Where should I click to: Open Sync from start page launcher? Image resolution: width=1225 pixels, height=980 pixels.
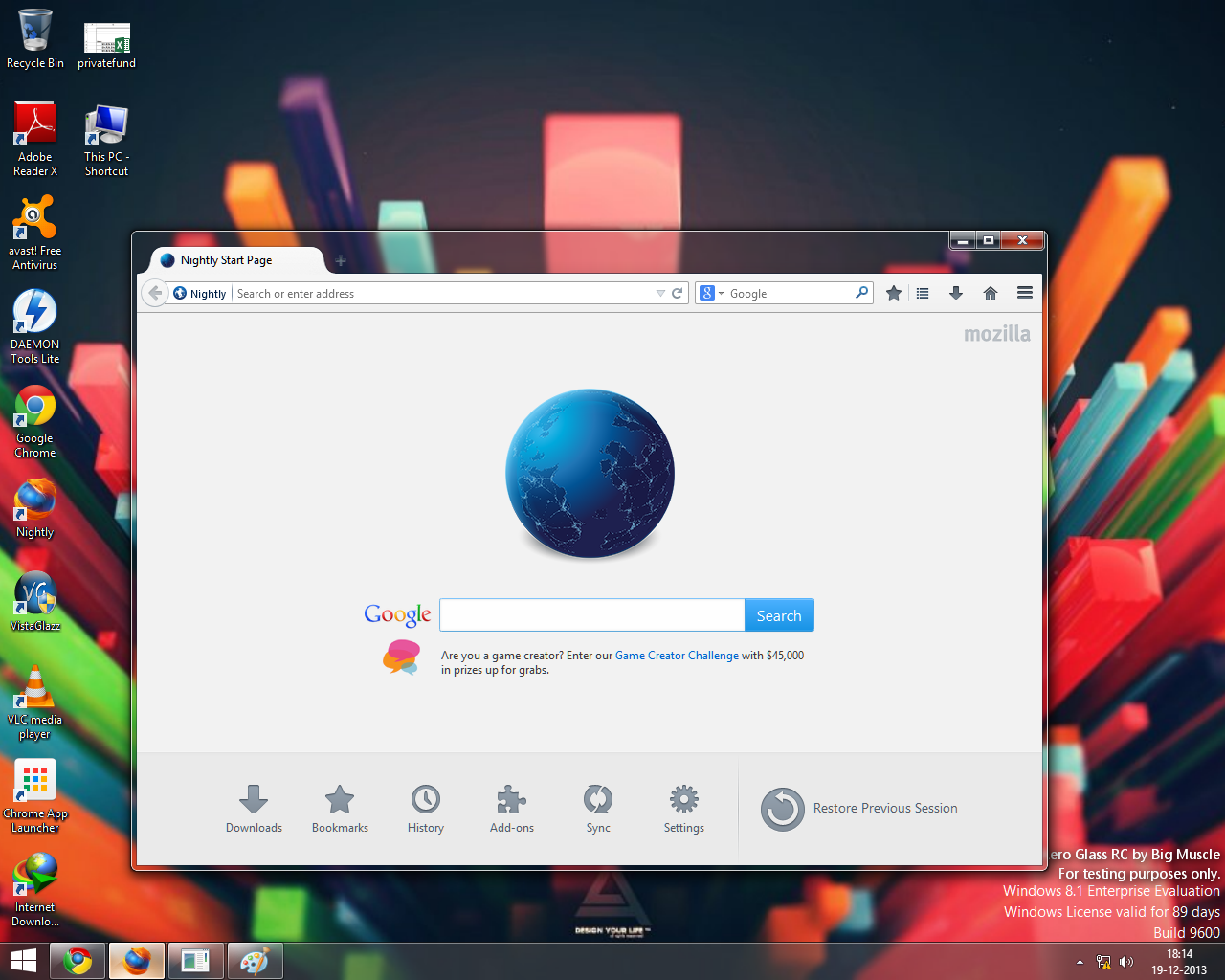coord(598,809)
